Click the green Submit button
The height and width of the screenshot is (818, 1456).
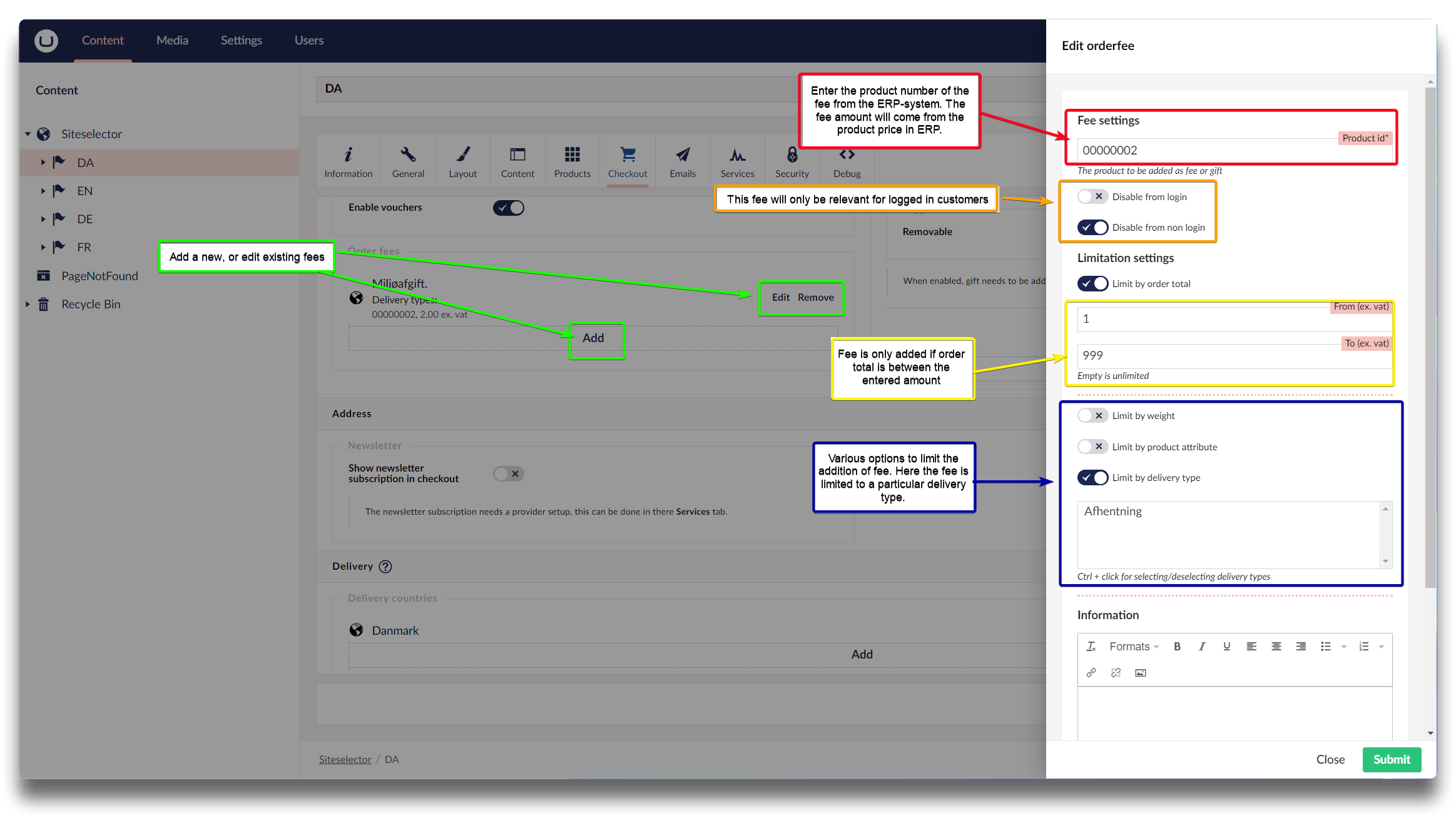(x=1392, y=759)
